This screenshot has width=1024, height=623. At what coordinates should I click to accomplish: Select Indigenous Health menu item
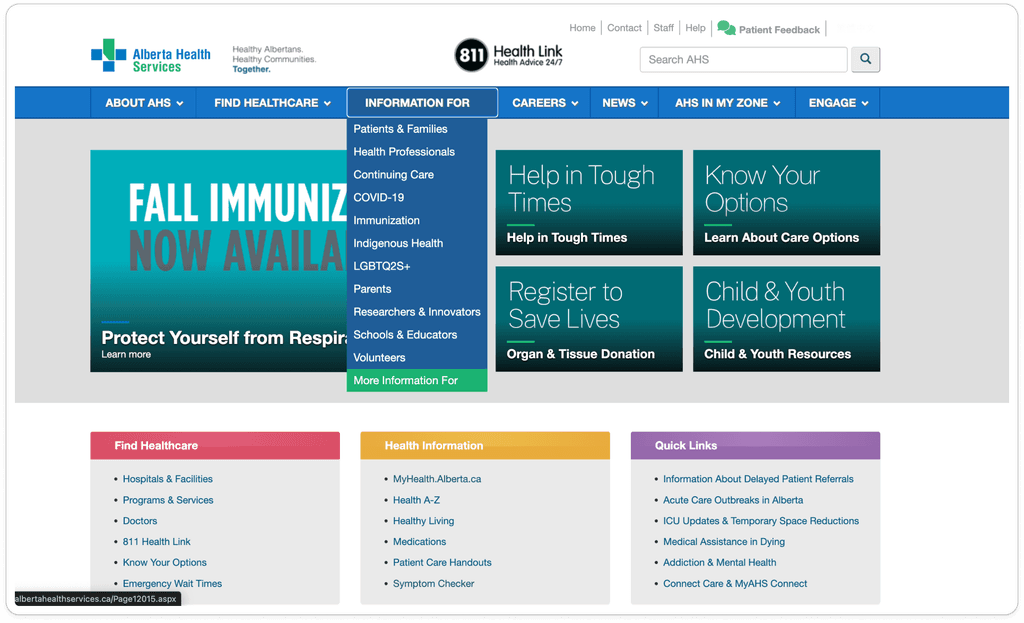click(x=417, y=244)
